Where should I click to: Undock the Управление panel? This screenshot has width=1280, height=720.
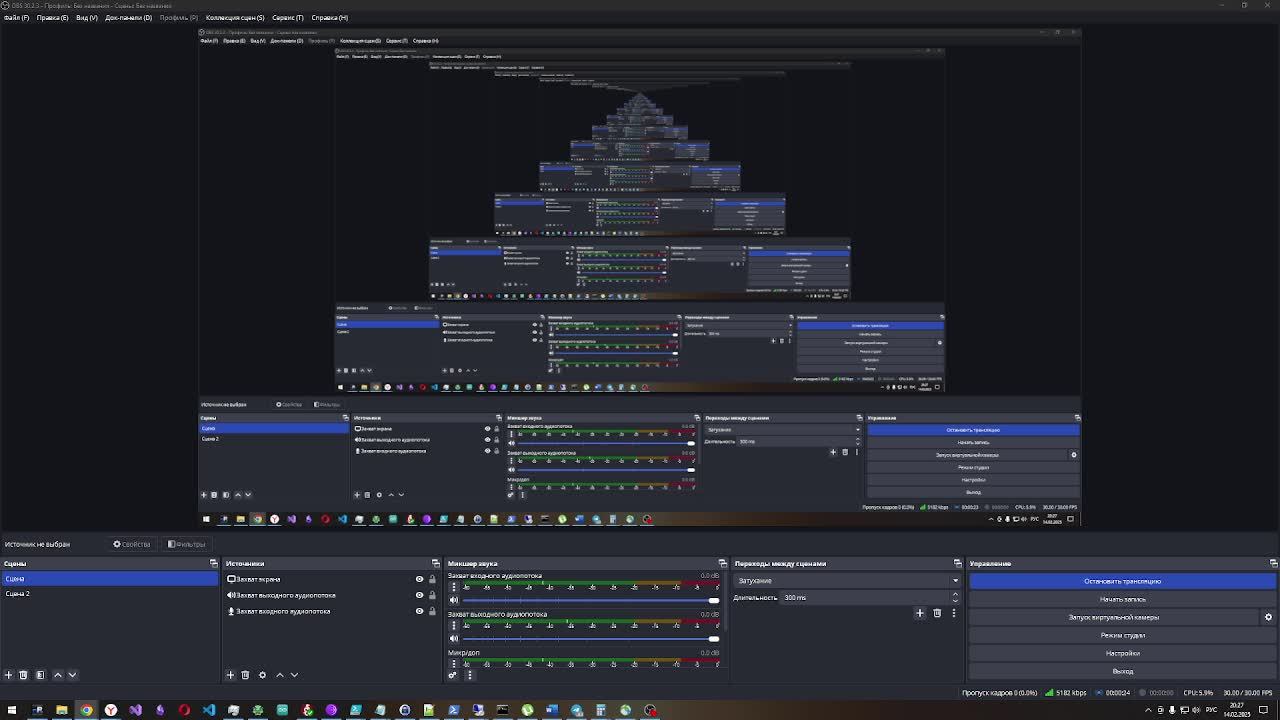pos(1273,563)
